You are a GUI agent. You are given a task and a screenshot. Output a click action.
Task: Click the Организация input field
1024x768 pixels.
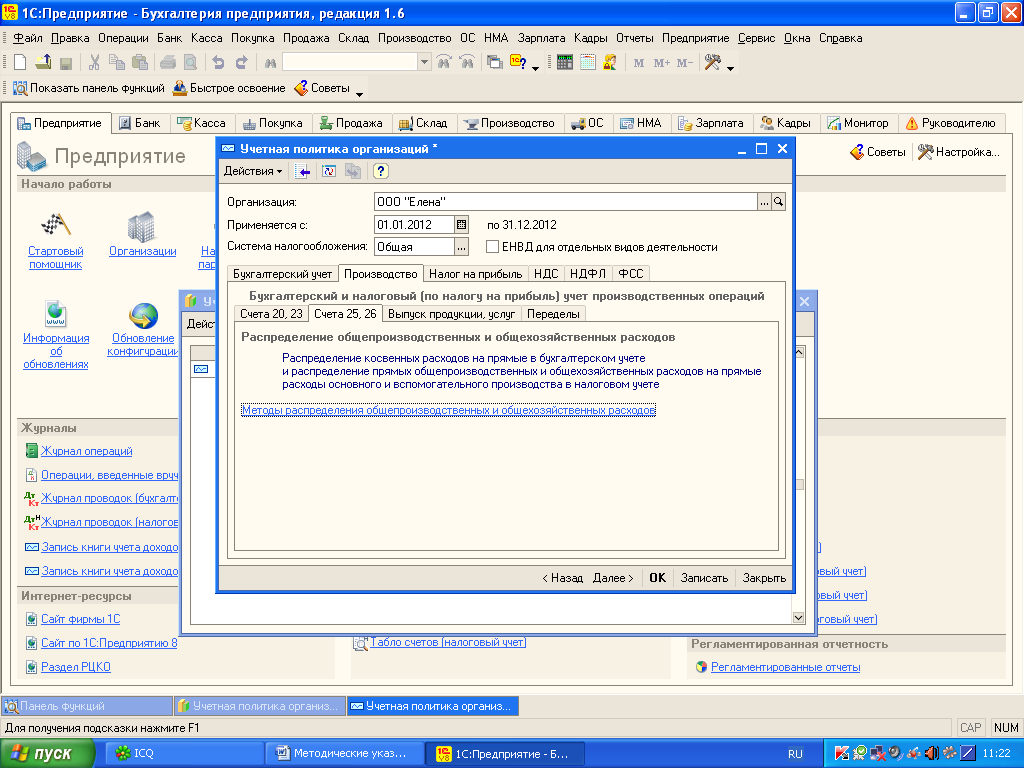[x=566, y=202]
